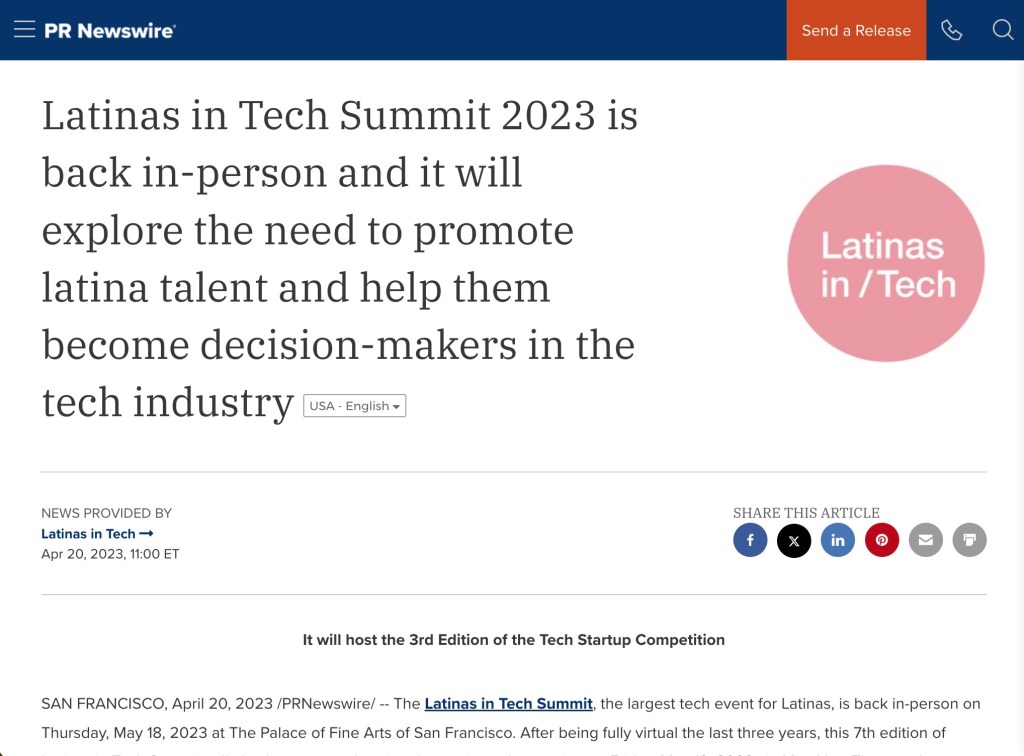The width and height of the screenshot is (1024, 756).
Task: Open search with the magnifier icon
Action: [1002, 30]
